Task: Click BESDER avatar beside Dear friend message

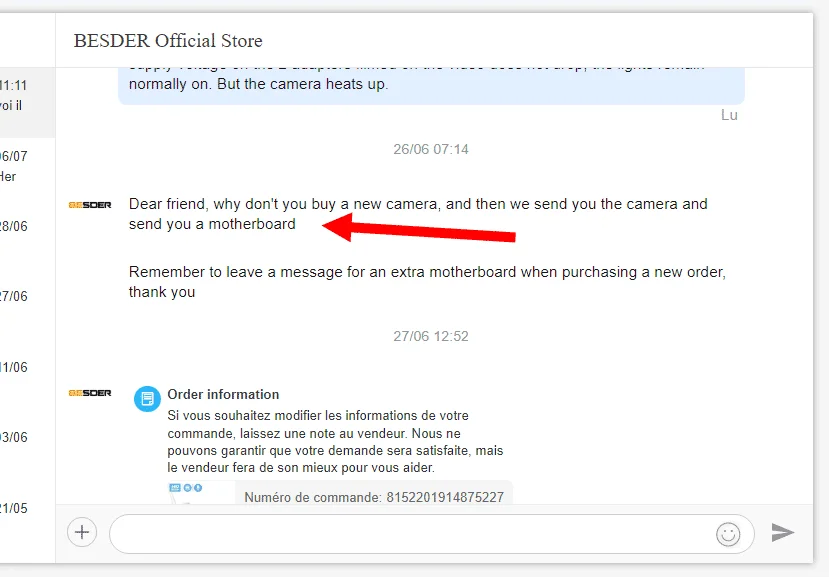Action: (x=90, y=205)
